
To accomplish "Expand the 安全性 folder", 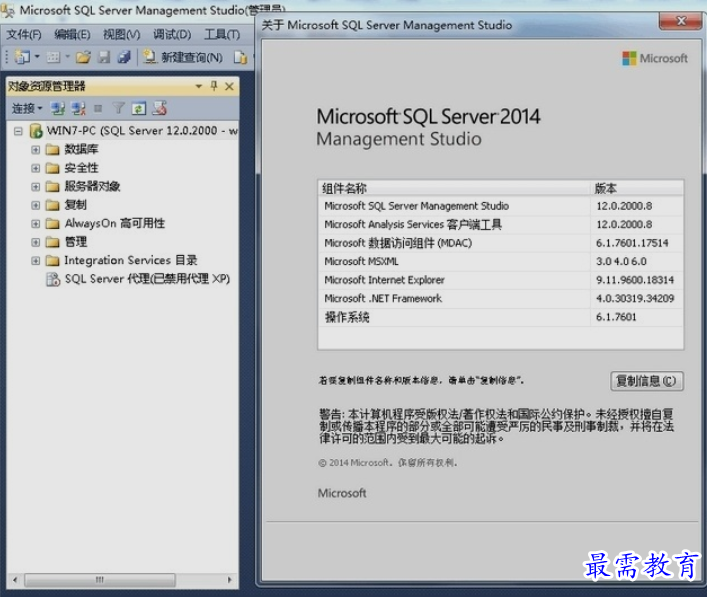I will pyautogui.click(x=36, y=168).
